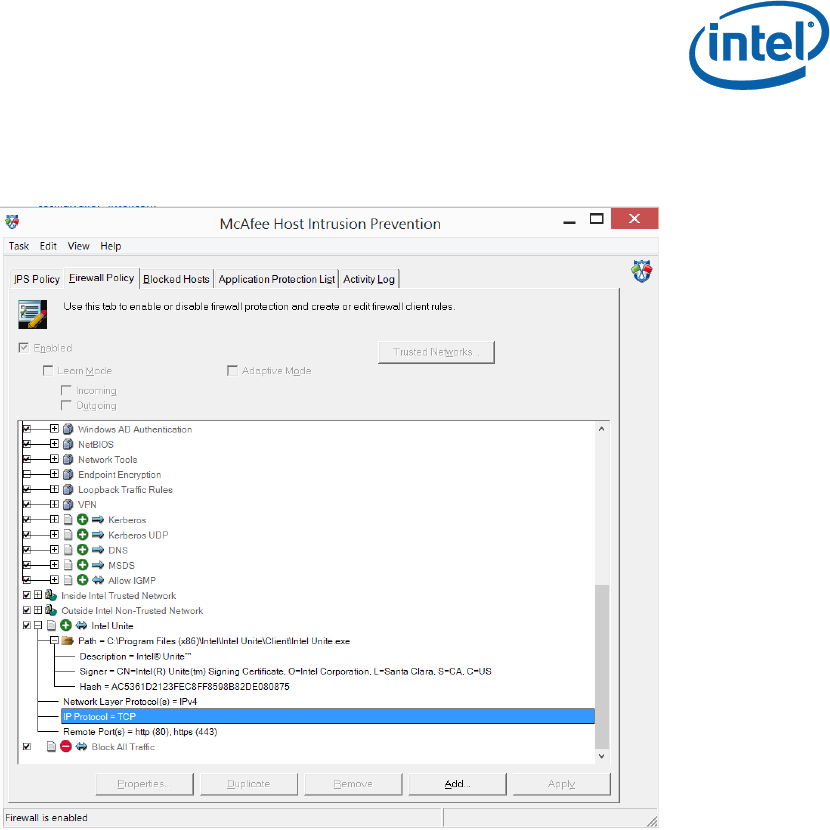Click the rule list scrollbar up arrow
Viewport: 830px width, 830px height.
(x=601, y=429)
